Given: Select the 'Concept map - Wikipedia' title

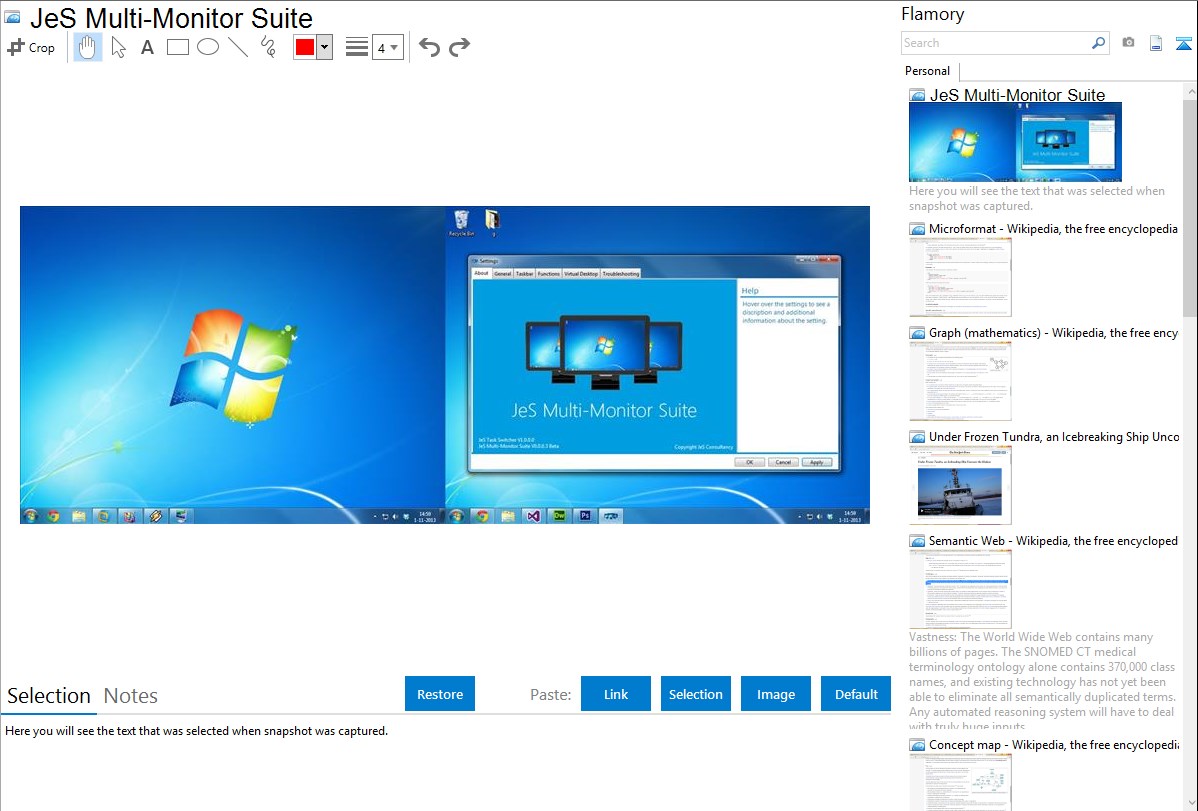Looking at the screenshot, I should click(x=1053, y=745).
